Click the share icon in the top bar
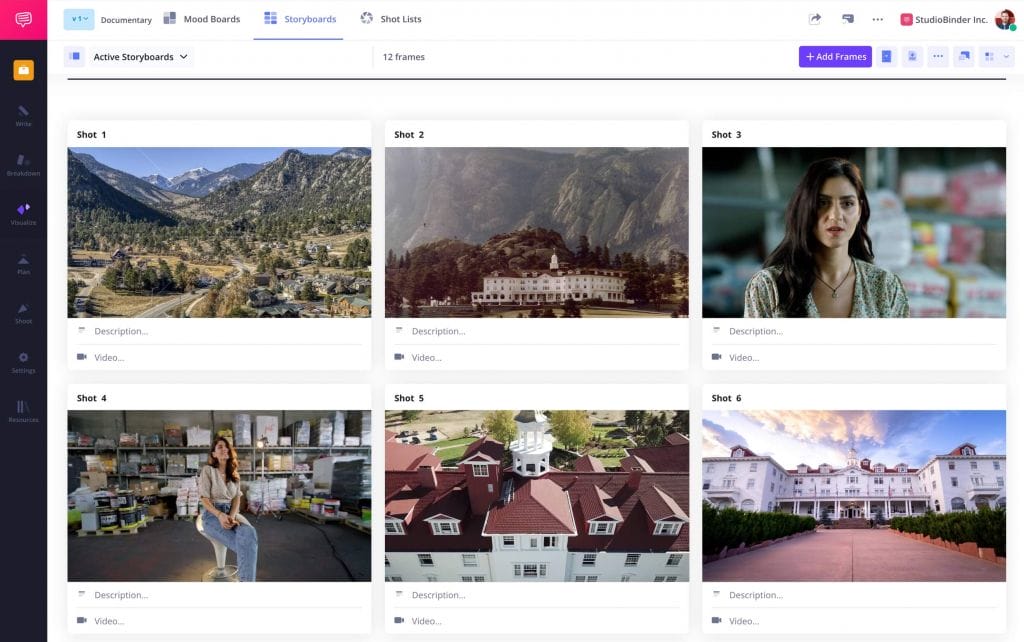The image size is (1024, 642). tap(815, 18)
